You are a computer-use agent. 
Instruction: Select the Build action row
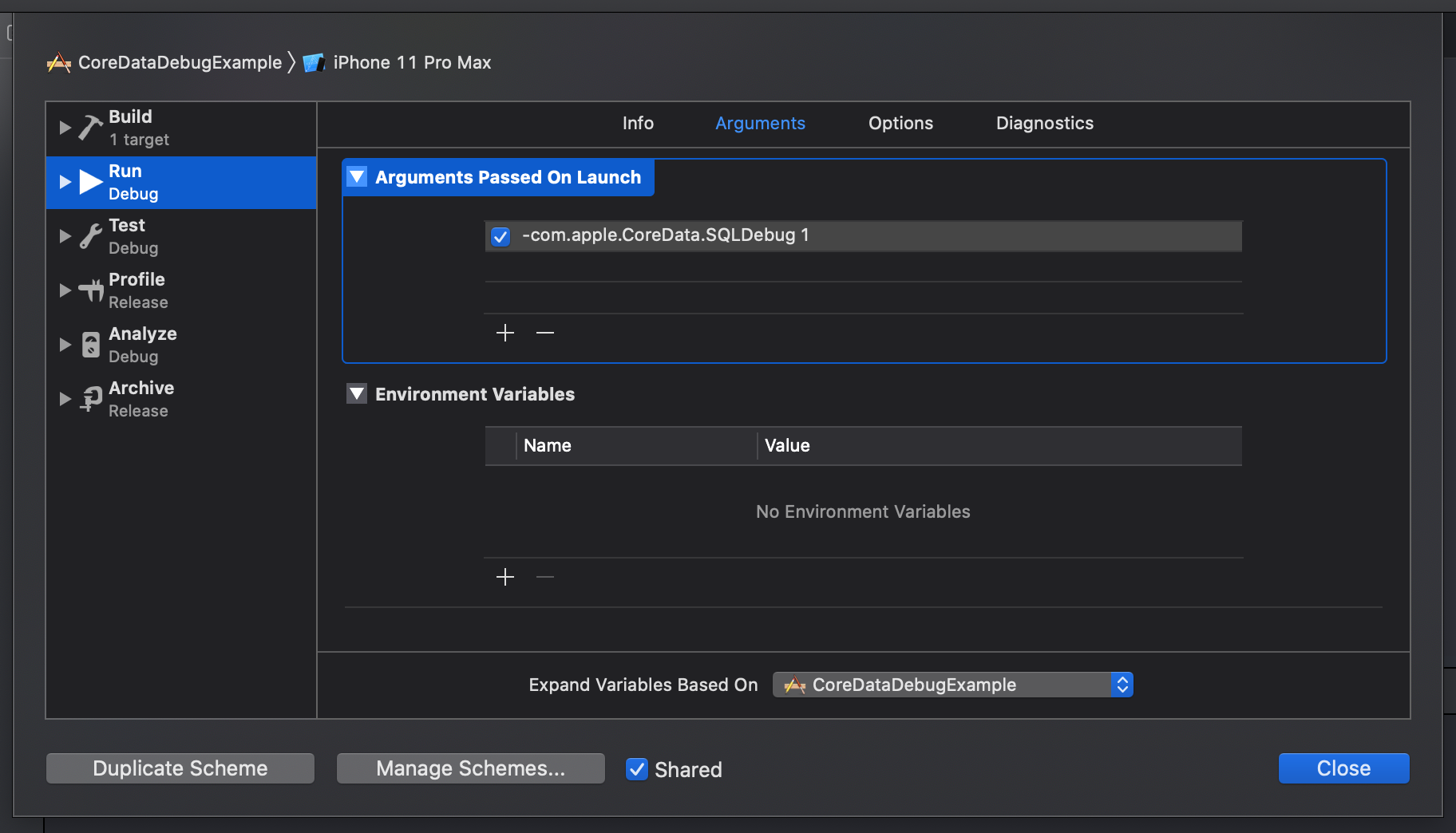tap(181, 128)
